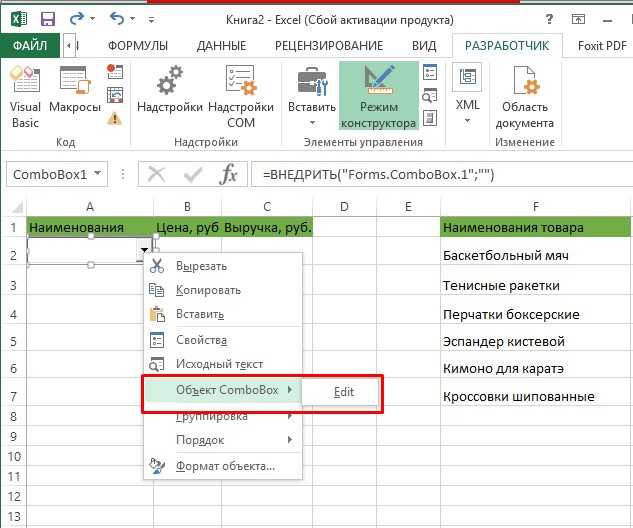This screenshot has width=633, height=528.
Task: Select header cell 'Выручка, руб.'
Action: [x=267, y=227]
